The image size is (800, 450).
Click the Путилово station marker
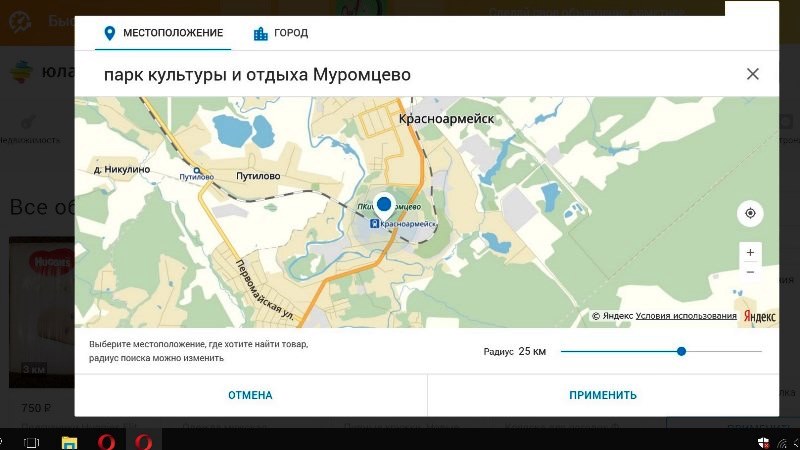[x=197, y=170]
